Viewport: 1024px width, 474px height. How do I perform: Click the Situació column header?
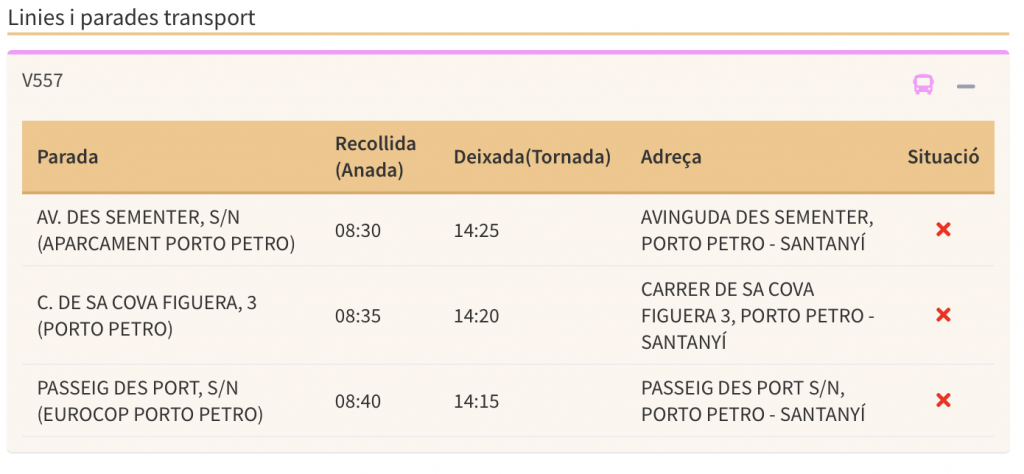click(x=943, y=157)
